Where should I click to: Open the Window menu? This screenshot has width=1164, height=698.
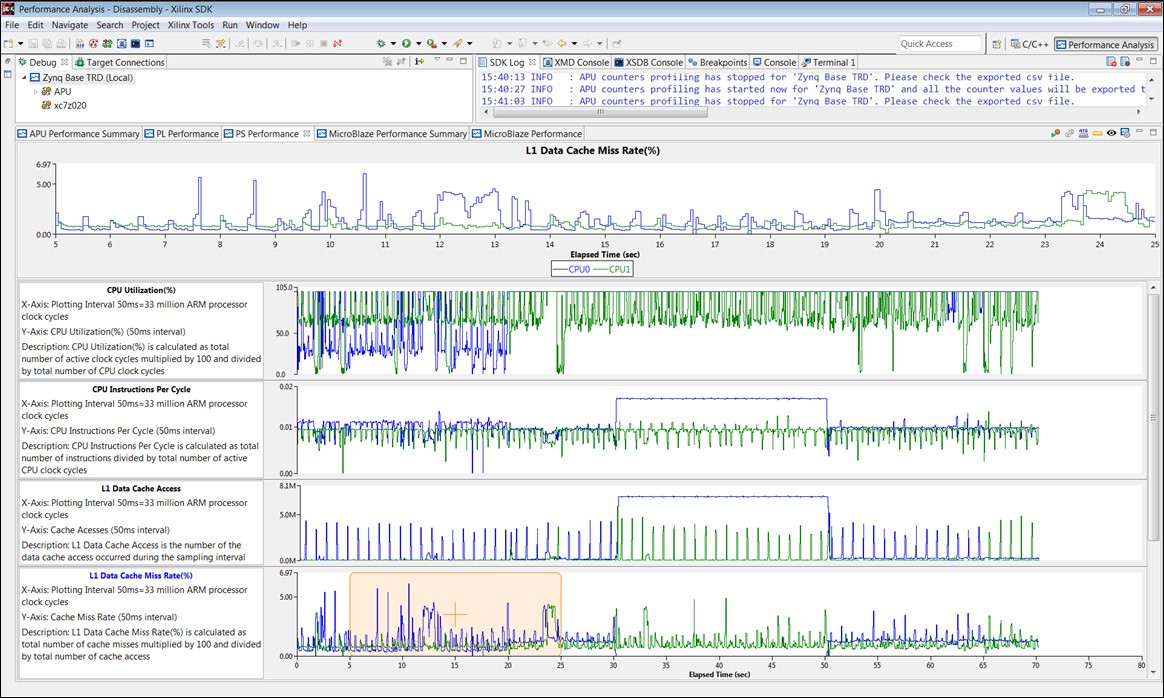click(263, 25)
